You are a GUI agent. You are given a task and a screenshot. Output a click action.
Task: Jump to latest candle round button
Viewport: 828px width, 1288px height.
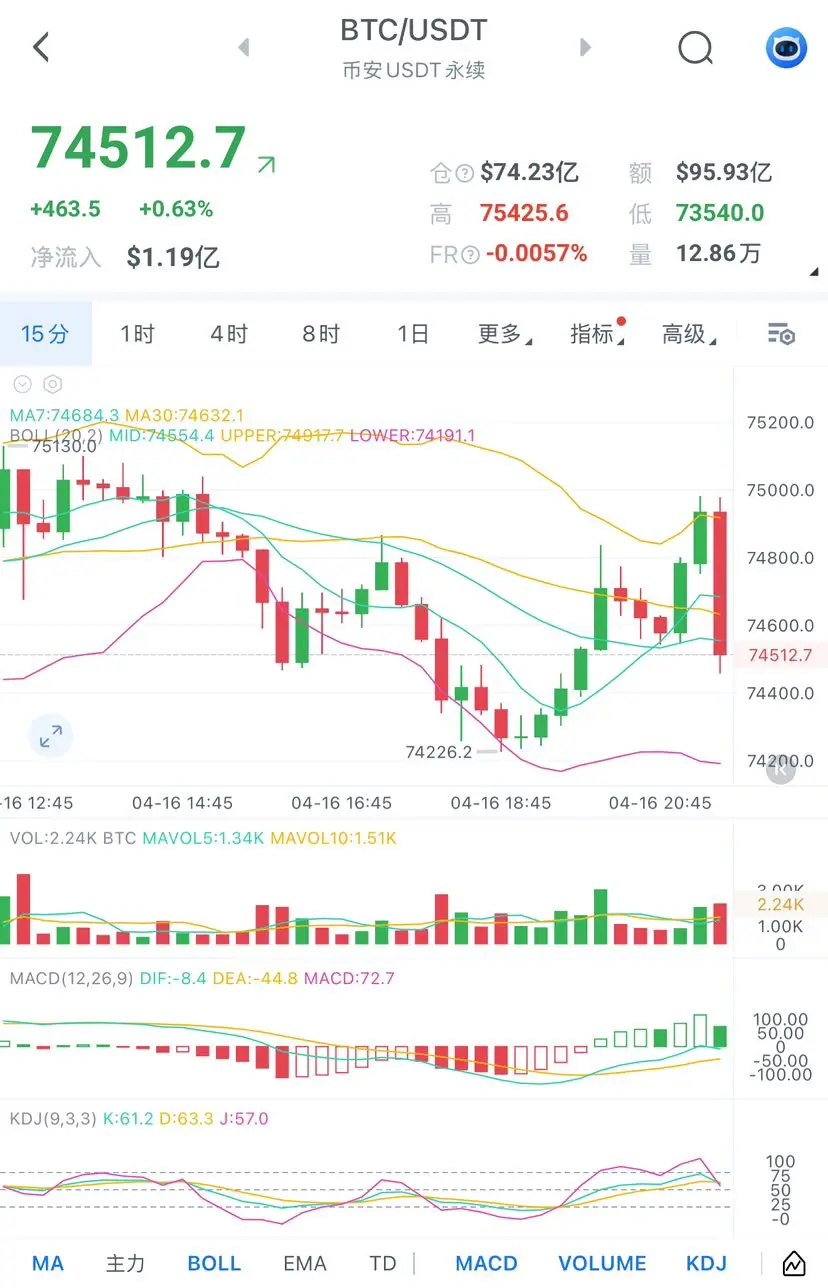point(781,769)
